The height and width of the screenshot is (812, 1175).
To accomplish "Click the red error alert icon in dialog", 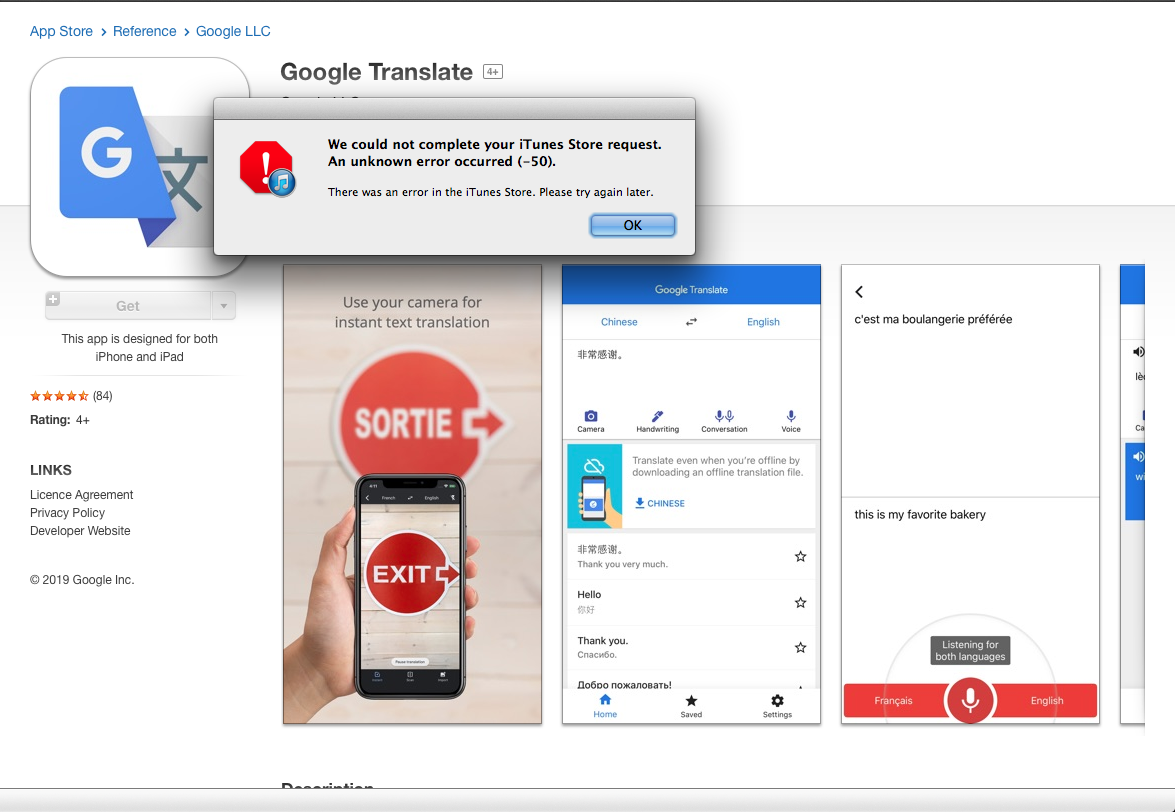I will point(268,168).
